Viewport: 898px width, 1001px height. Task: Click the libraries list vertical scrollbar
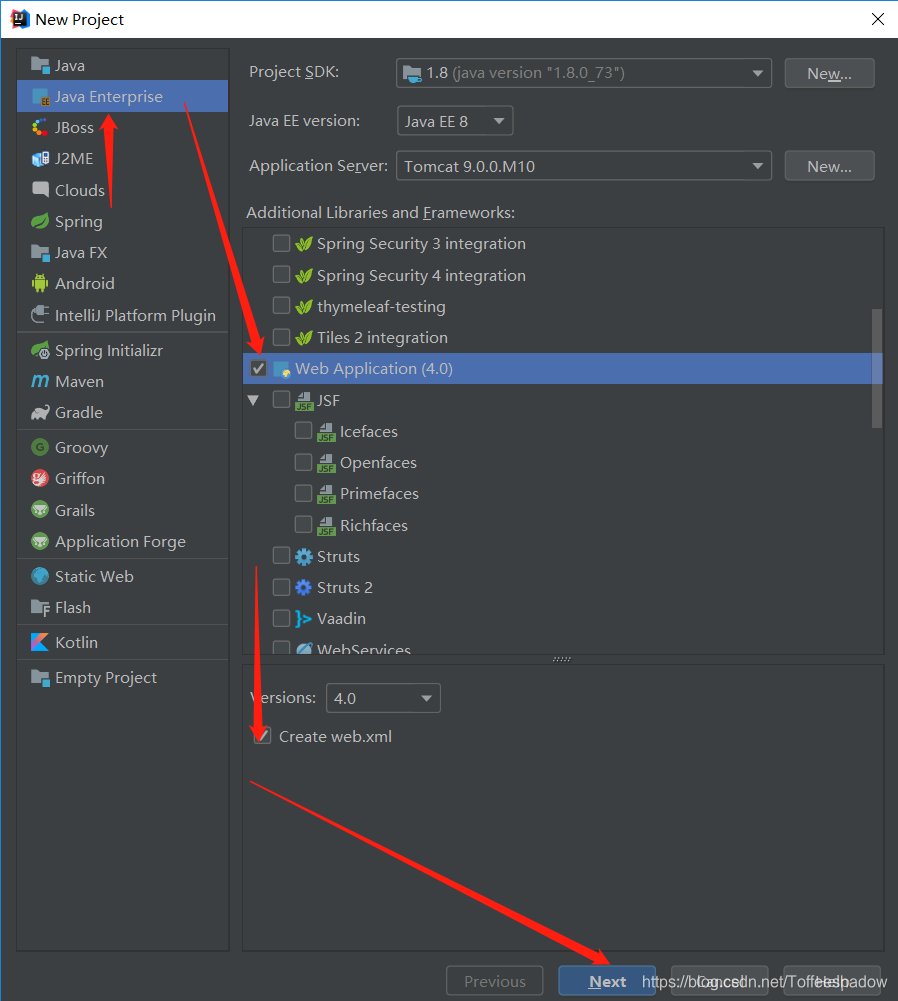point(877,368)
